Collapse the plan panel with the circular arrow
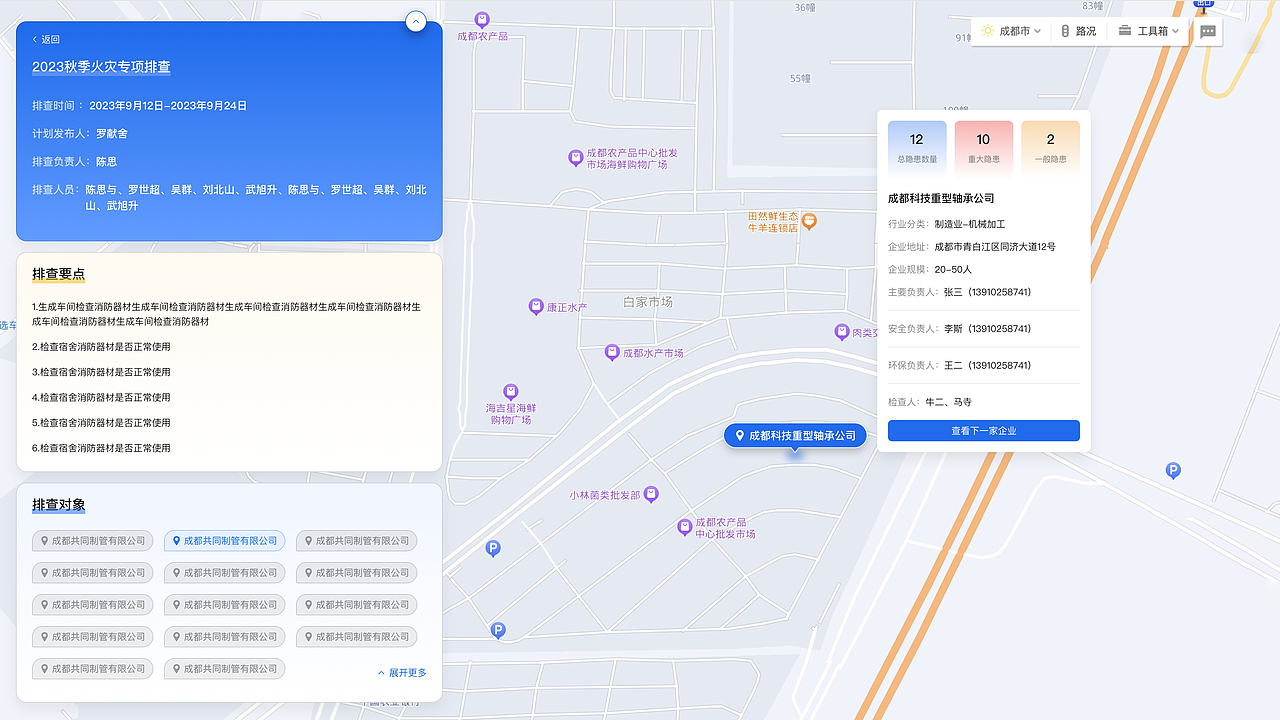Image resolution: width=1280 pixels, height=720 pixels. pos(416,21)
